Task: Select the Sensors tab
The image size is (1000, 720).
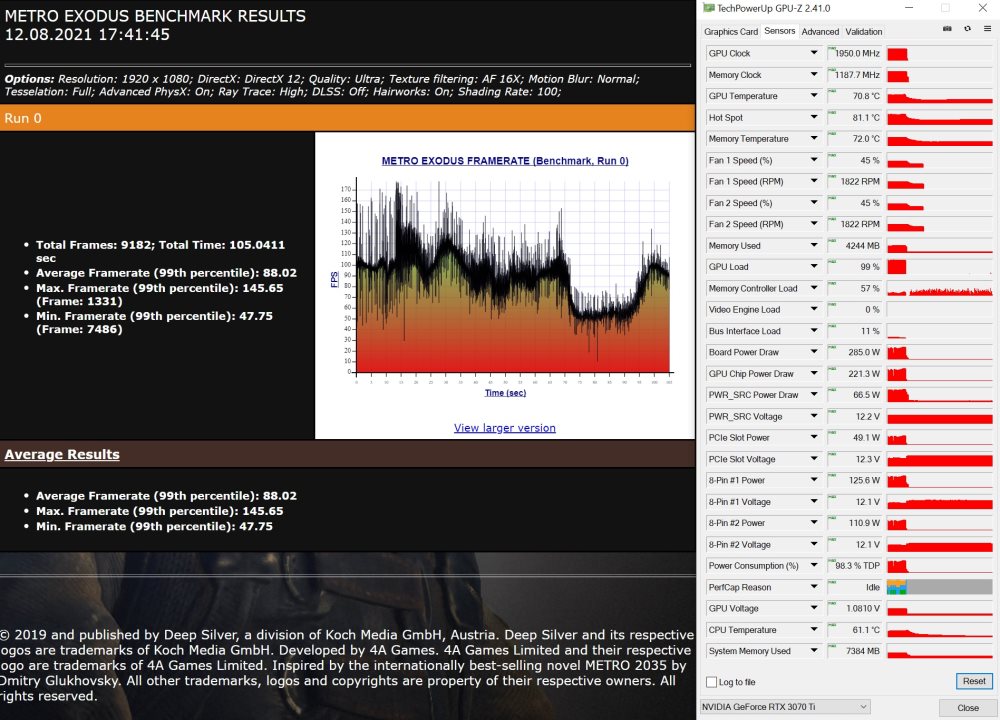Action: [779, 31]
